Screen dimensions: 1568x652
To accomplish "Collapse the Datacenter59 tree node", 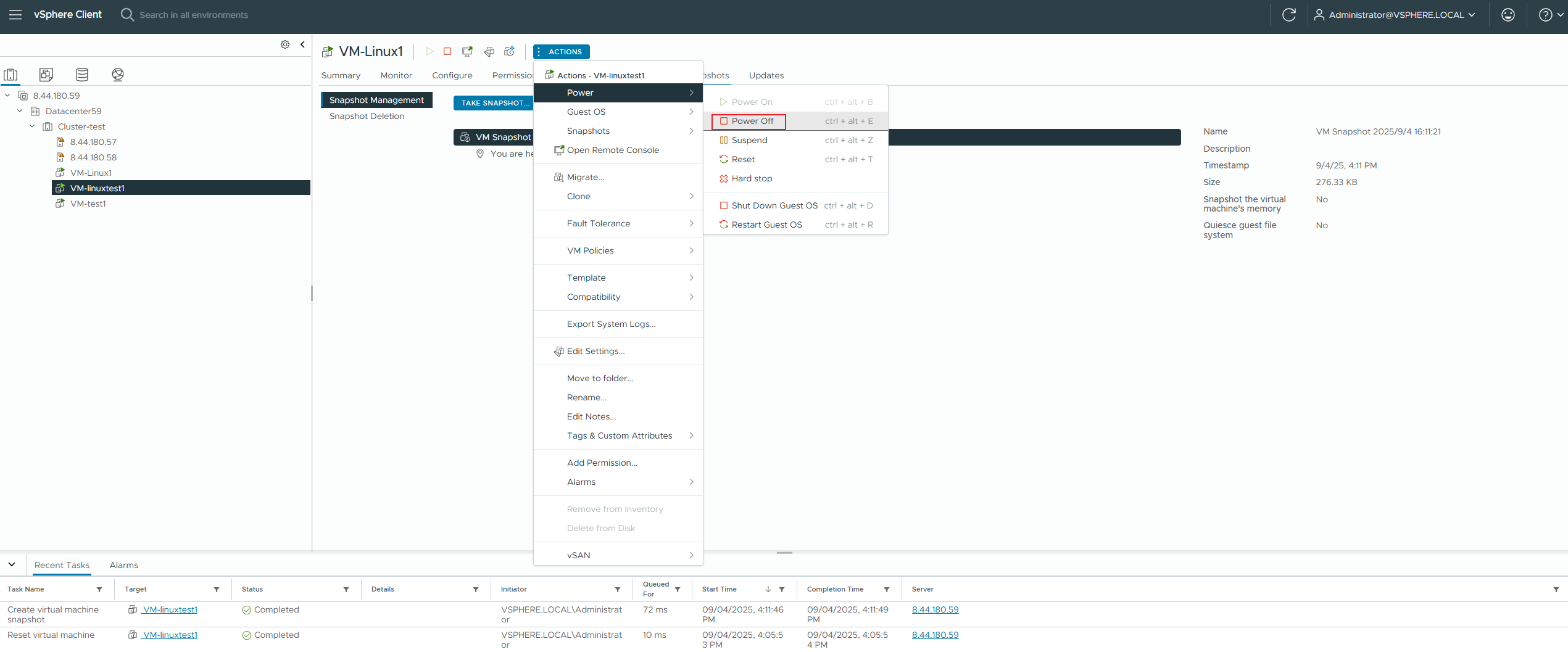I will coord(20,111).
